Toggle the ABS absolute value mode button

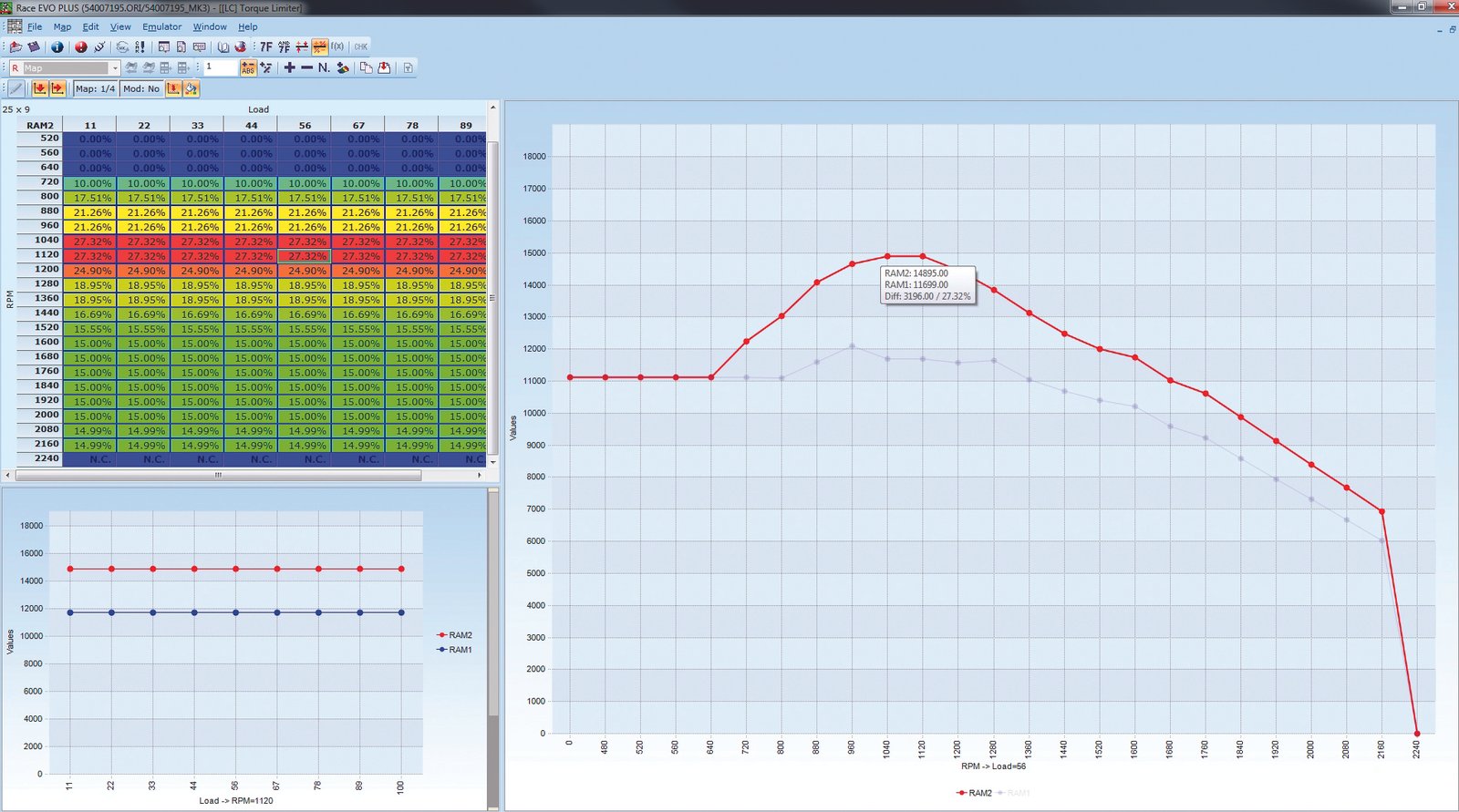[248, 67]
